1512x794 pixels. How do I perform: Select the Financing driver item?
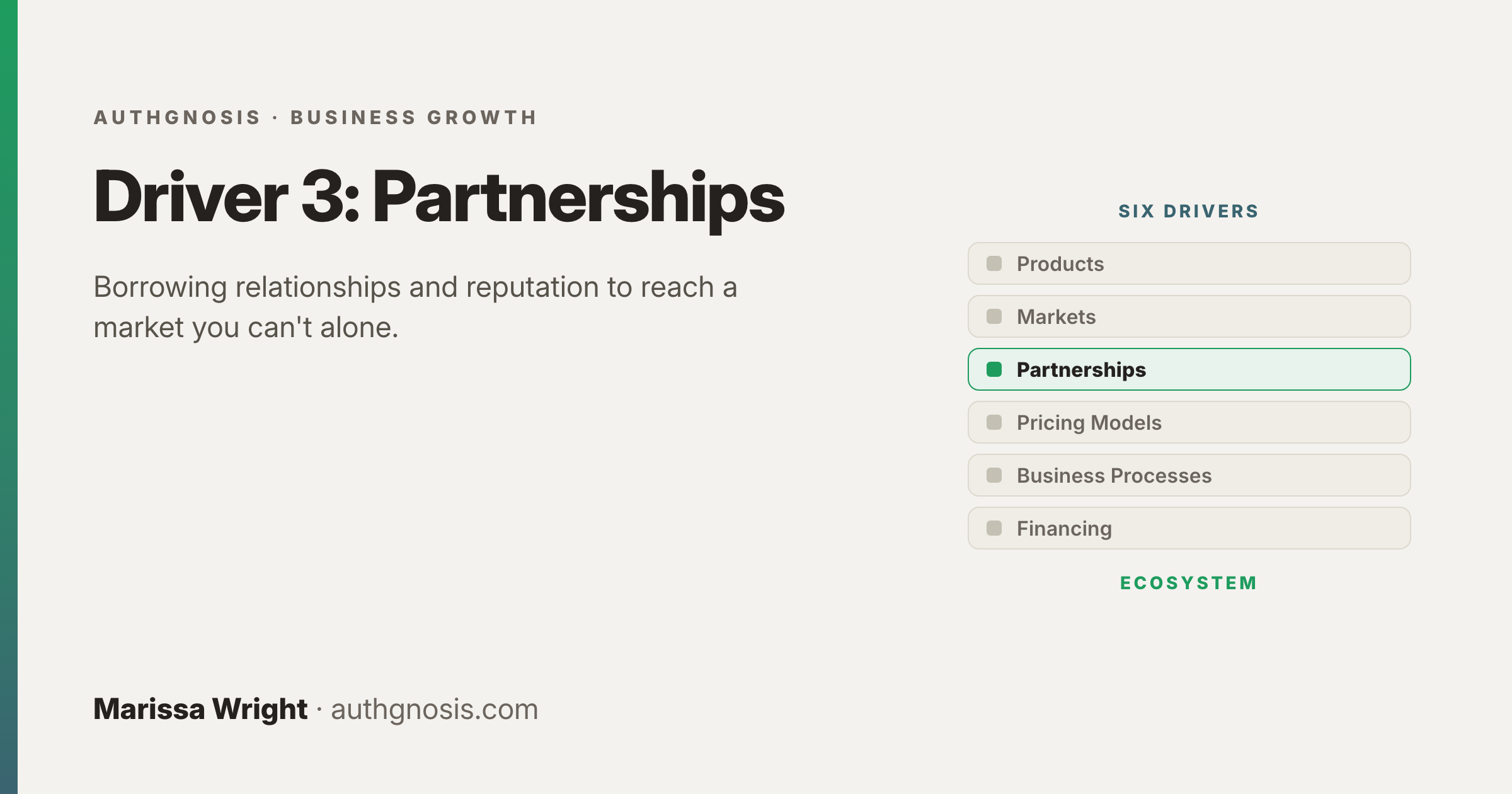(1189, 528)
